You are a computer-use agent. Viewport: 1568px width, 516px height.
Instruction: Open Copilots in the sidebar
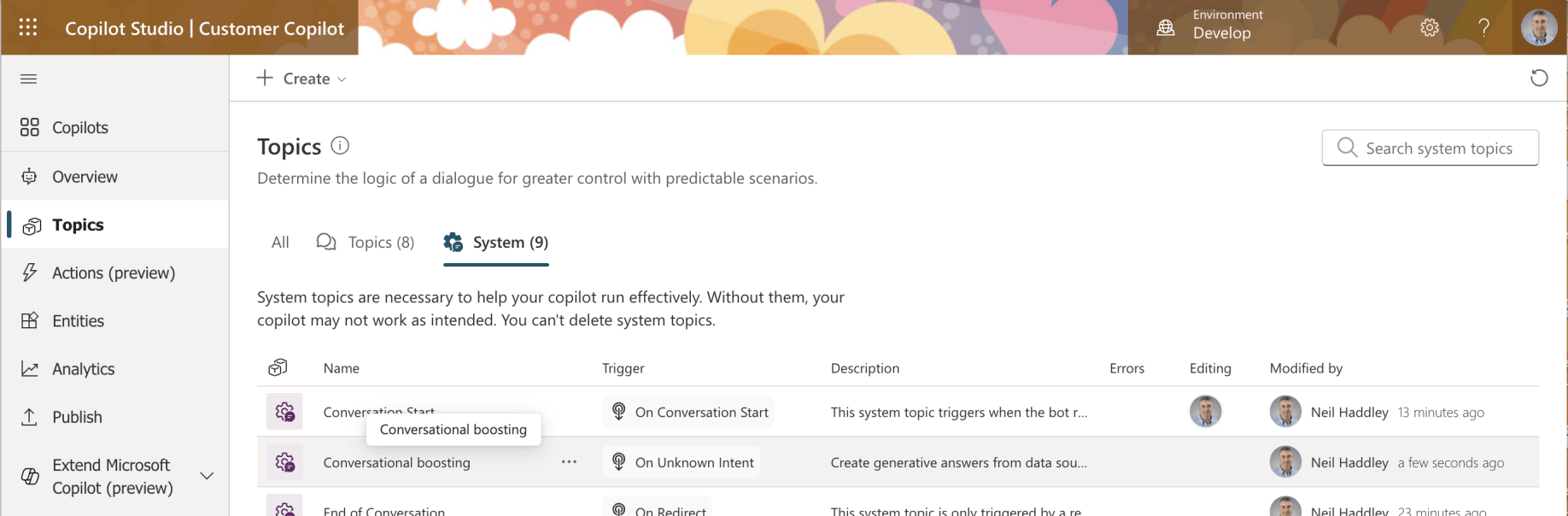pos(80,127)
